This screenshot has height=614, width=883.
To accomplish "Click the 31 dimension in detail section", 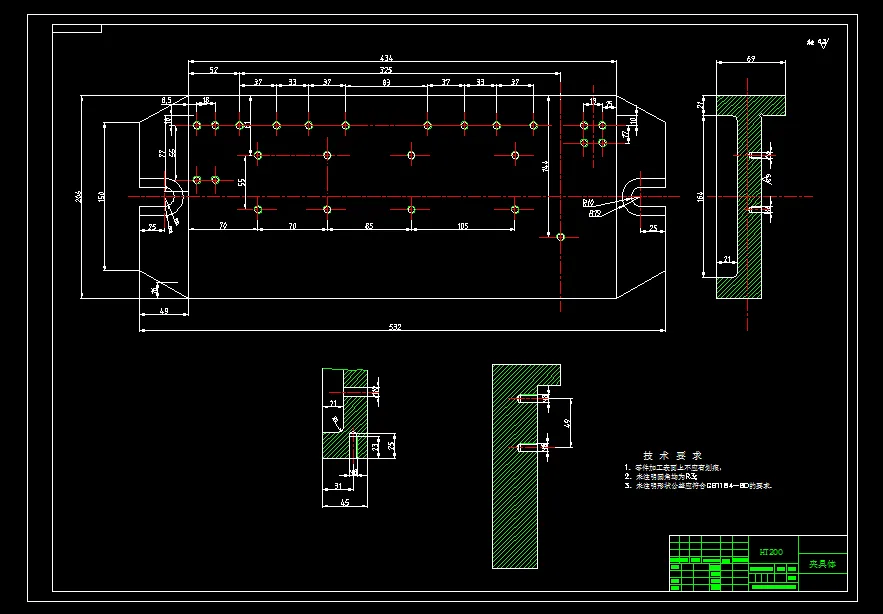I will 338,486.
